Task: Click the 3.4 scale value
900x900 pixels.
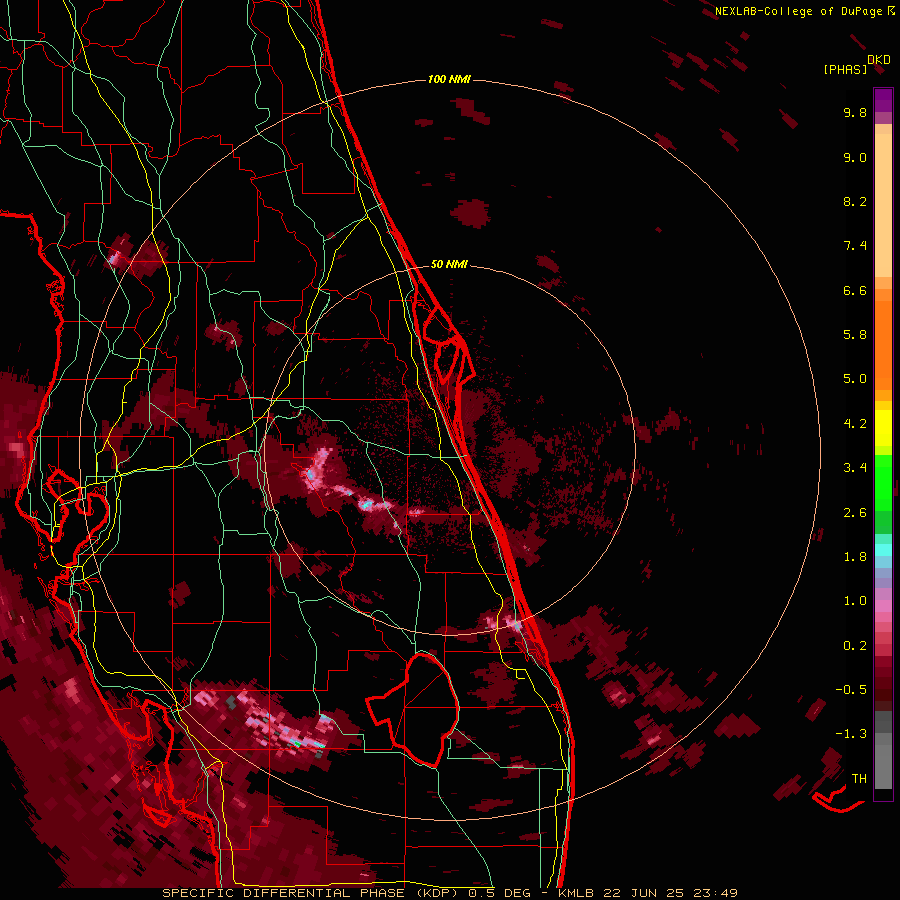Action: coord(855,468)
